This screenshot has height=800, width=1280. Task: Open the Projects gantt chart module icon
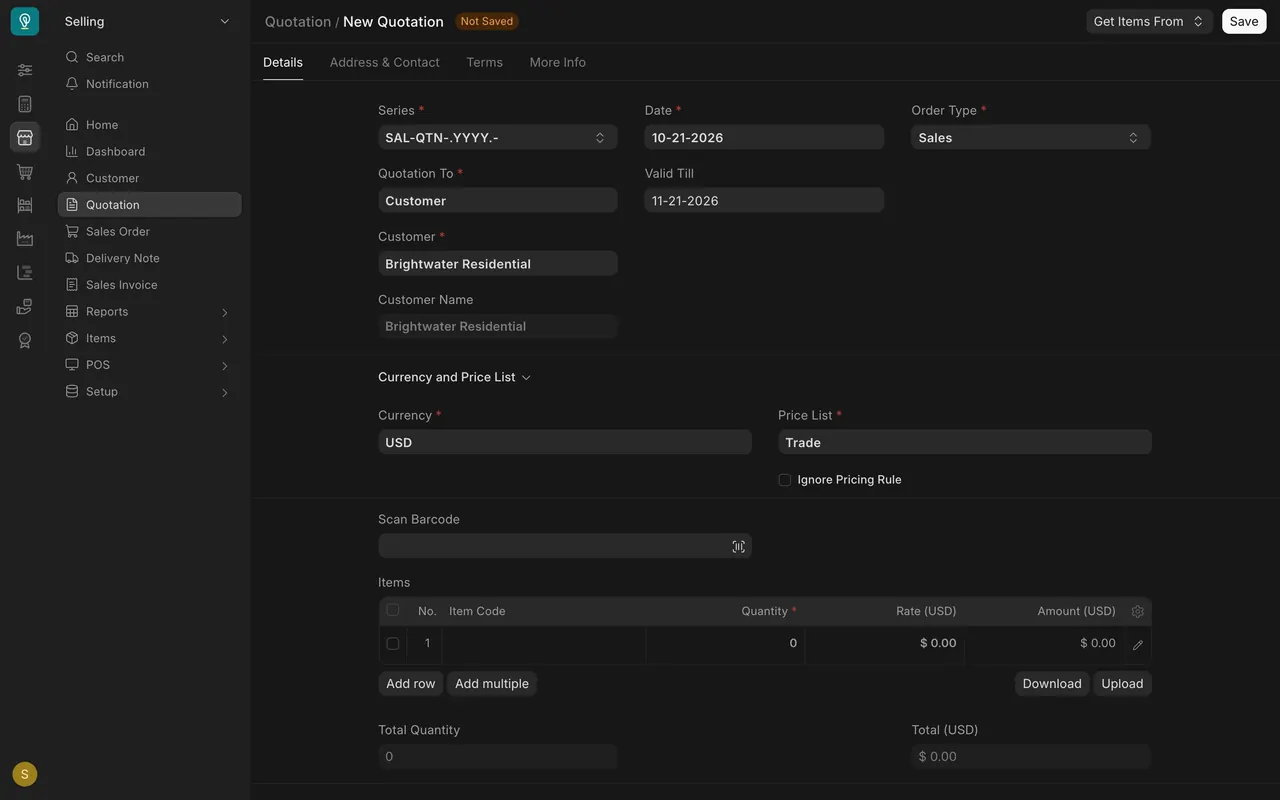click(x=25, y=273)
